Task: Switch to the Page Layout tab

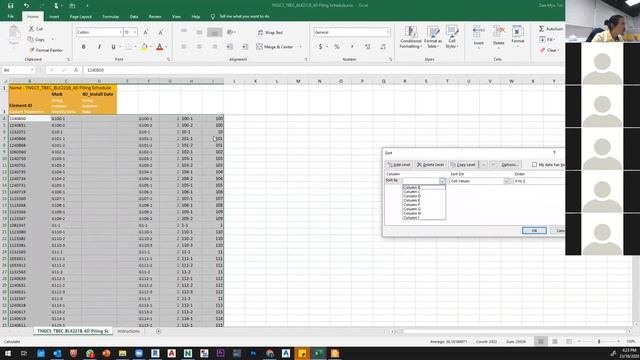Action: (x=80, y=17)
